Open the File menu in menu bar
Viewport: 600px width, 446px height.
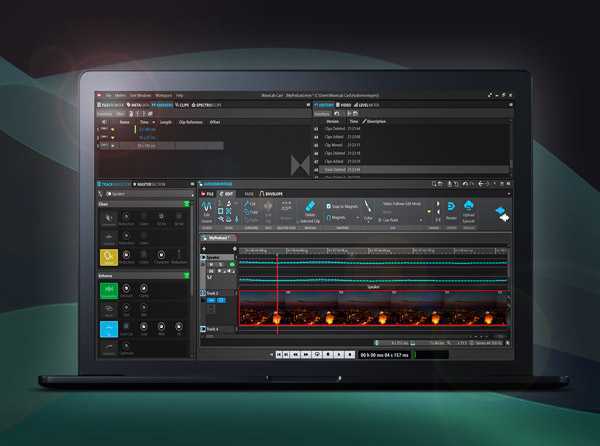(x=109, y=95)
